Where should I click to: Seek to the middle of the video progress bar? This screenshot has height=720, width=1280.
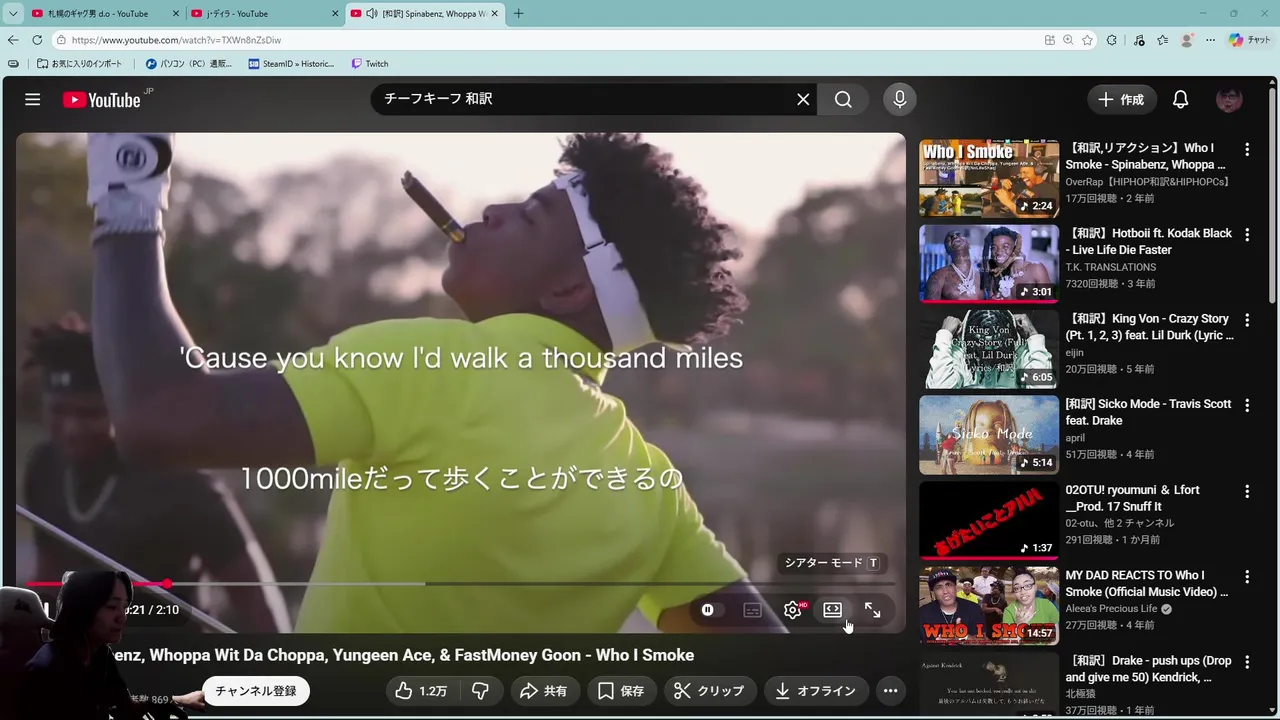click(x=460, y=583)
